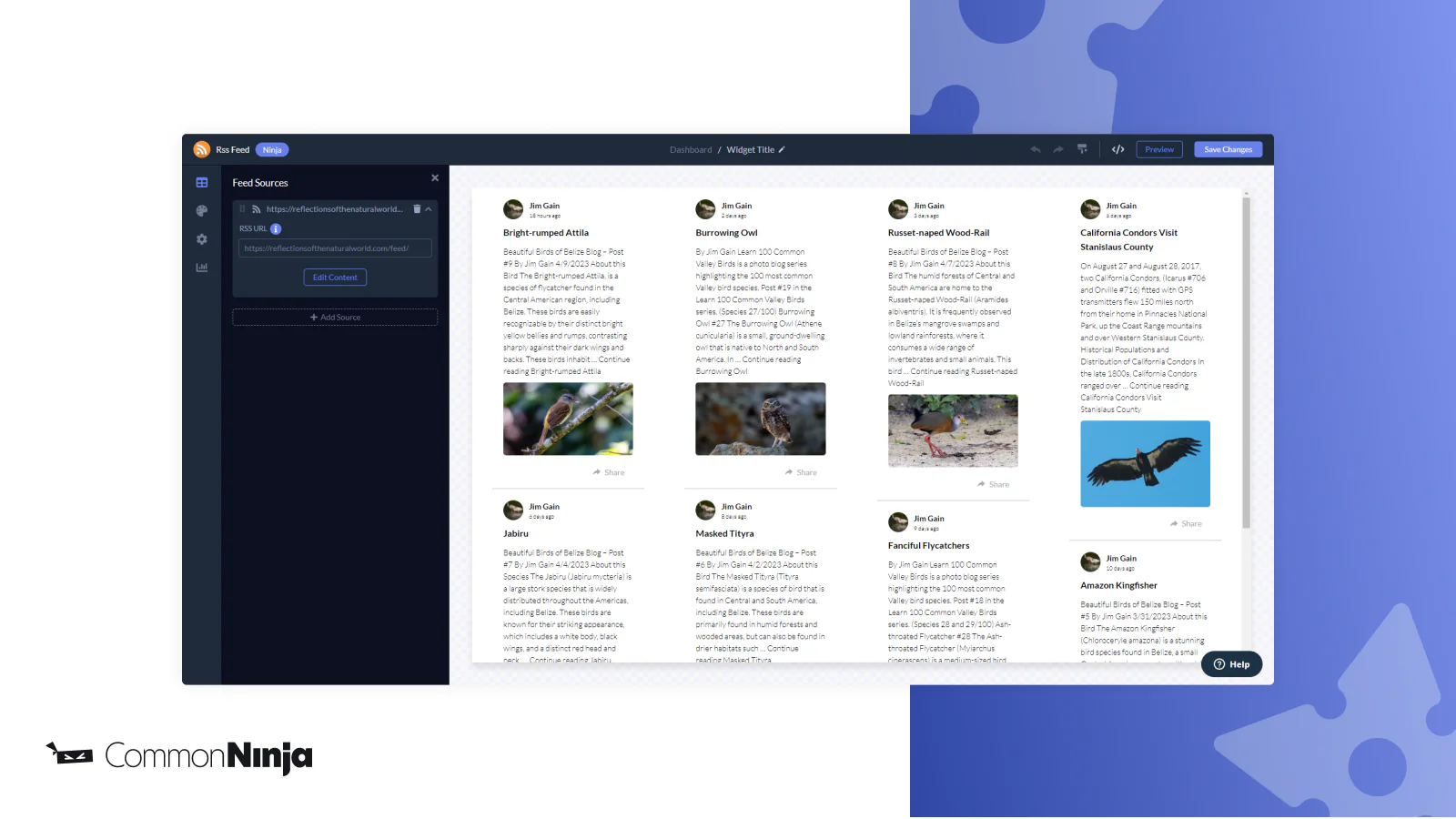
Task: Close the Feed Sources panel
Action: [435, 178]
